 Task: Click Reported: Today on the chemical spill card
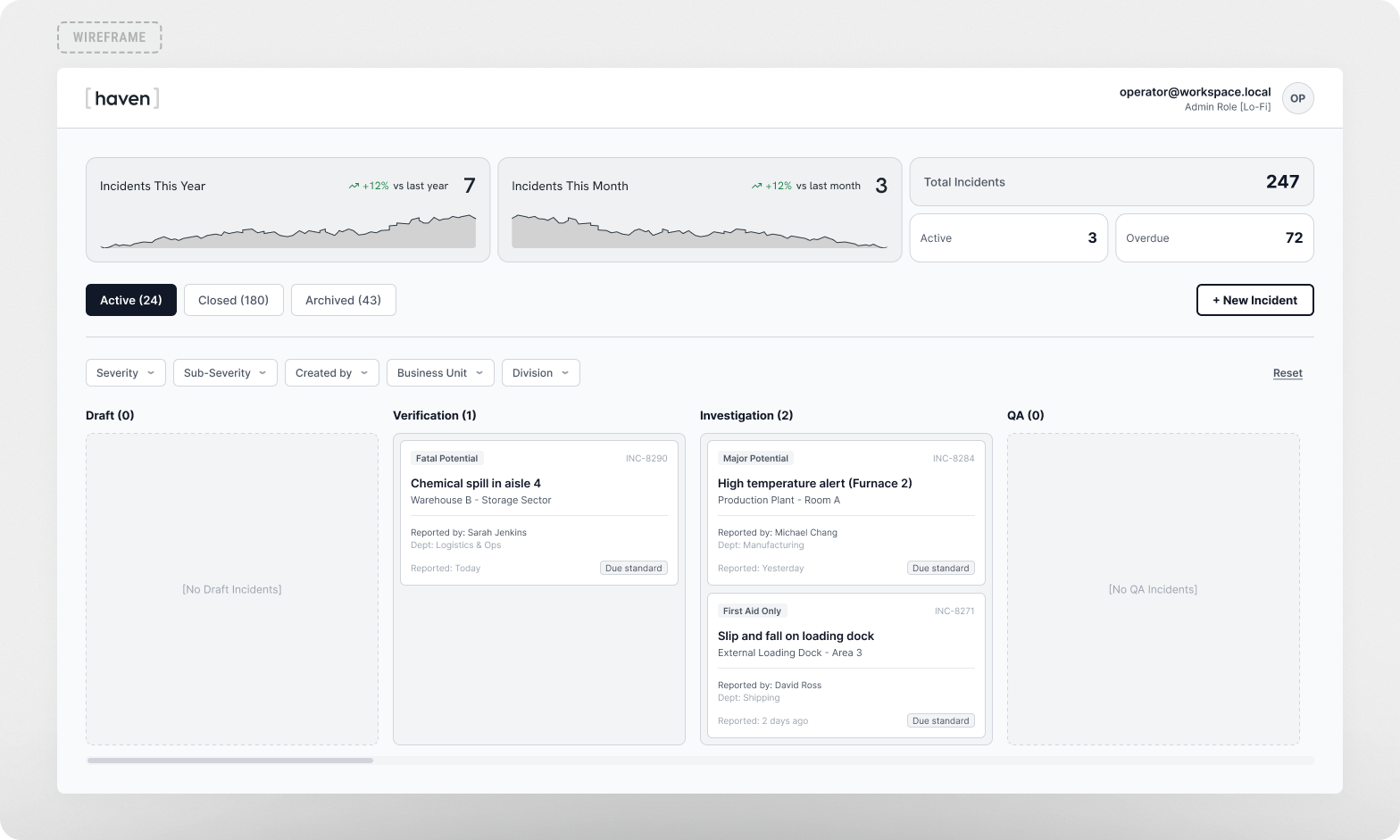click(446, 568)
